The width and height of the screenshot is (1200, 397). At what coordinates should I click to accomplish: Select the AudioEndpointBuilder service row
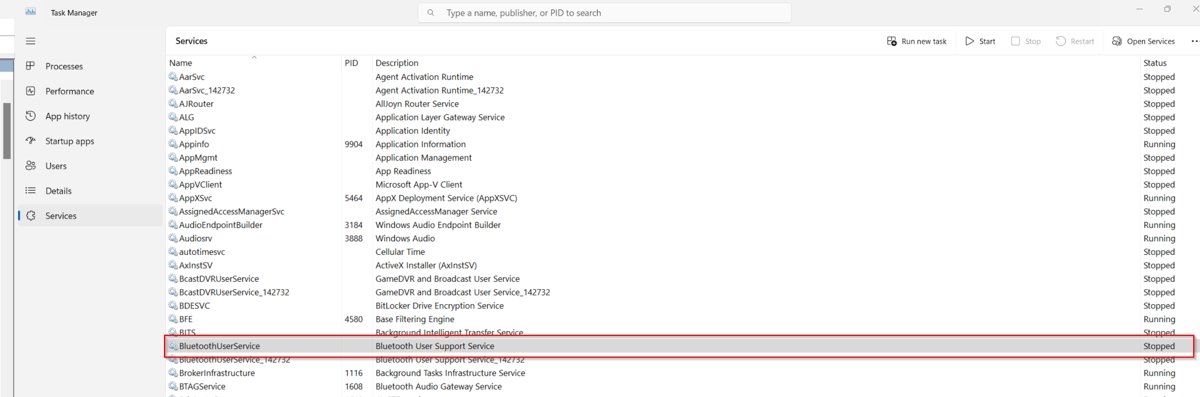[683, 225]
